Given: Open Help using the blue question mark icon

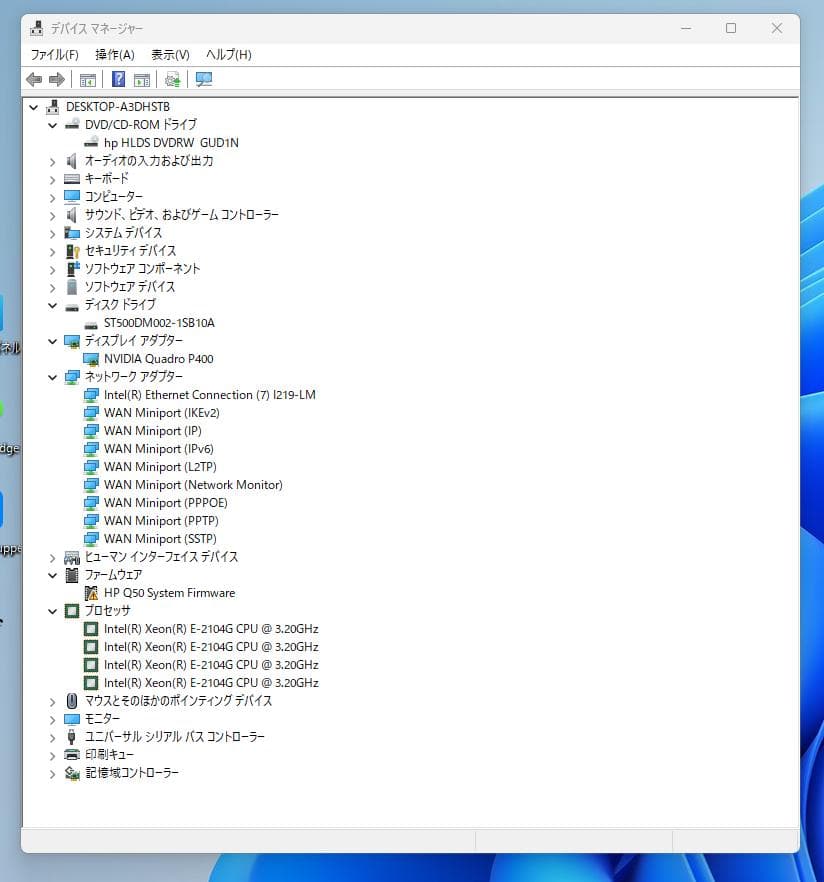Looking at the screenshot, I should pos(118,79).
